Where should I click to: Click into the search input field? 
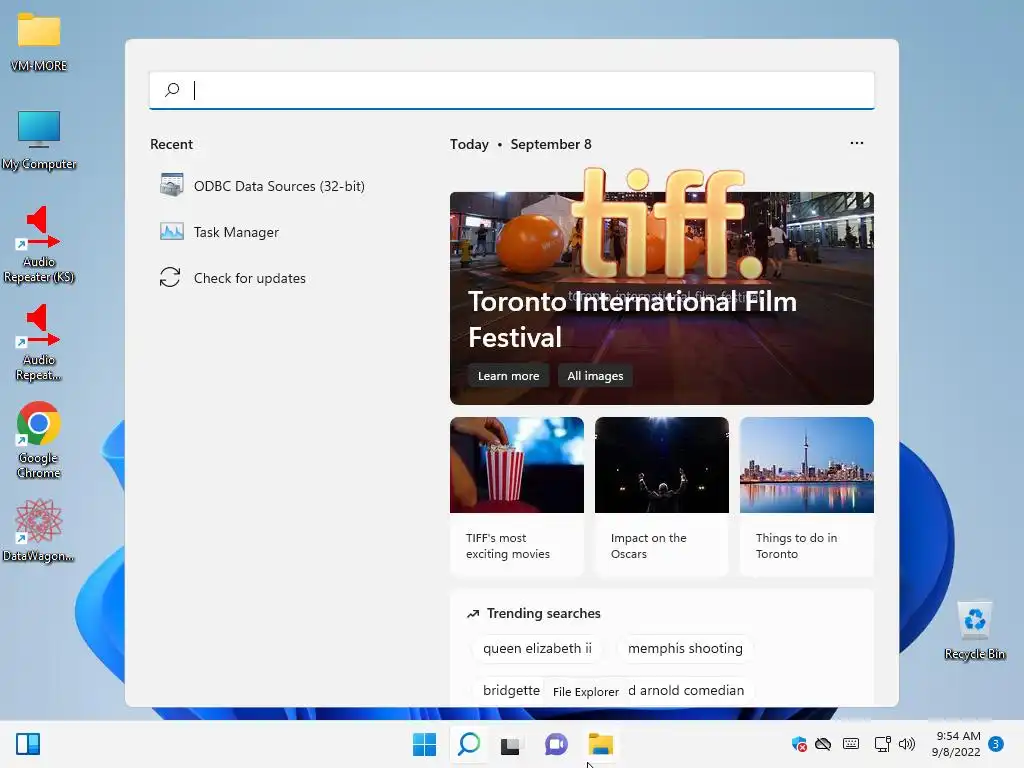(x=511, y=90)
